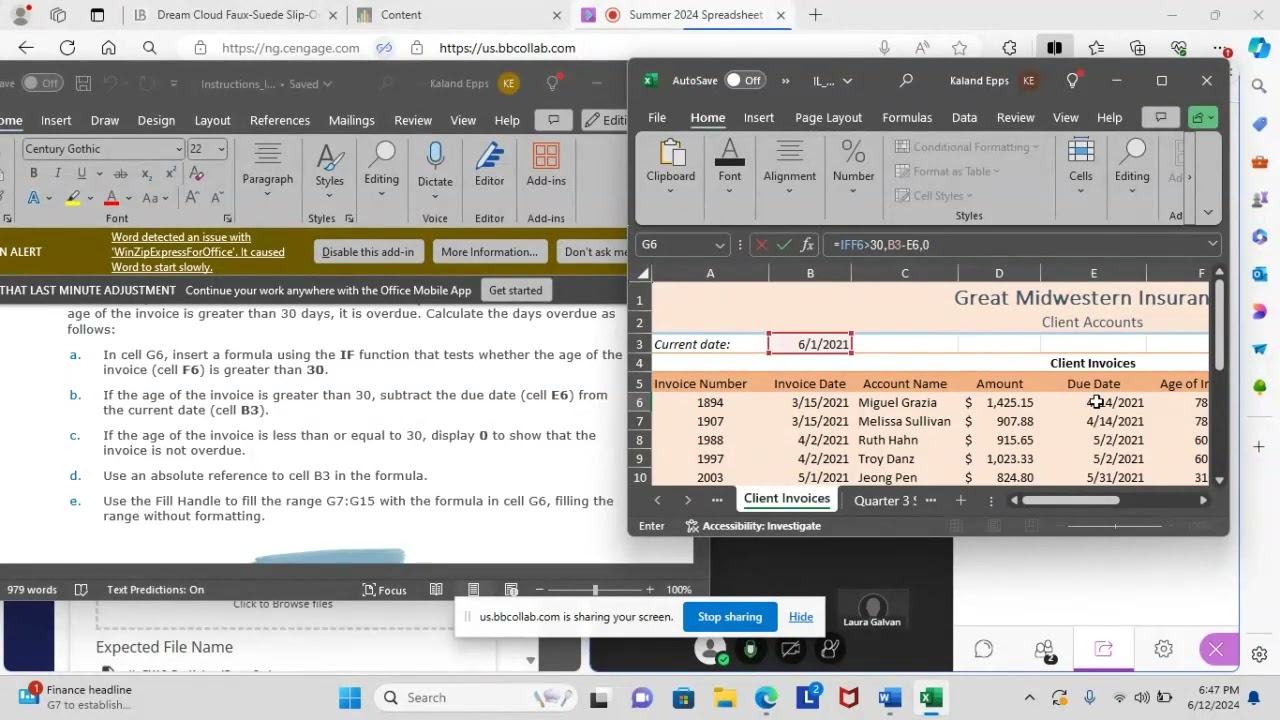Screen dimensions: 1280x720
Task: Click the Subscript button in Word
Action: point(148,173)
